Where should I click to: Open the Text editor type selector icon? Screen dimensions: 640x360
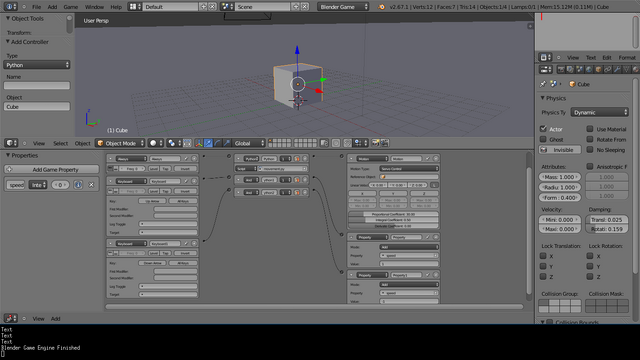pos(545,58)
